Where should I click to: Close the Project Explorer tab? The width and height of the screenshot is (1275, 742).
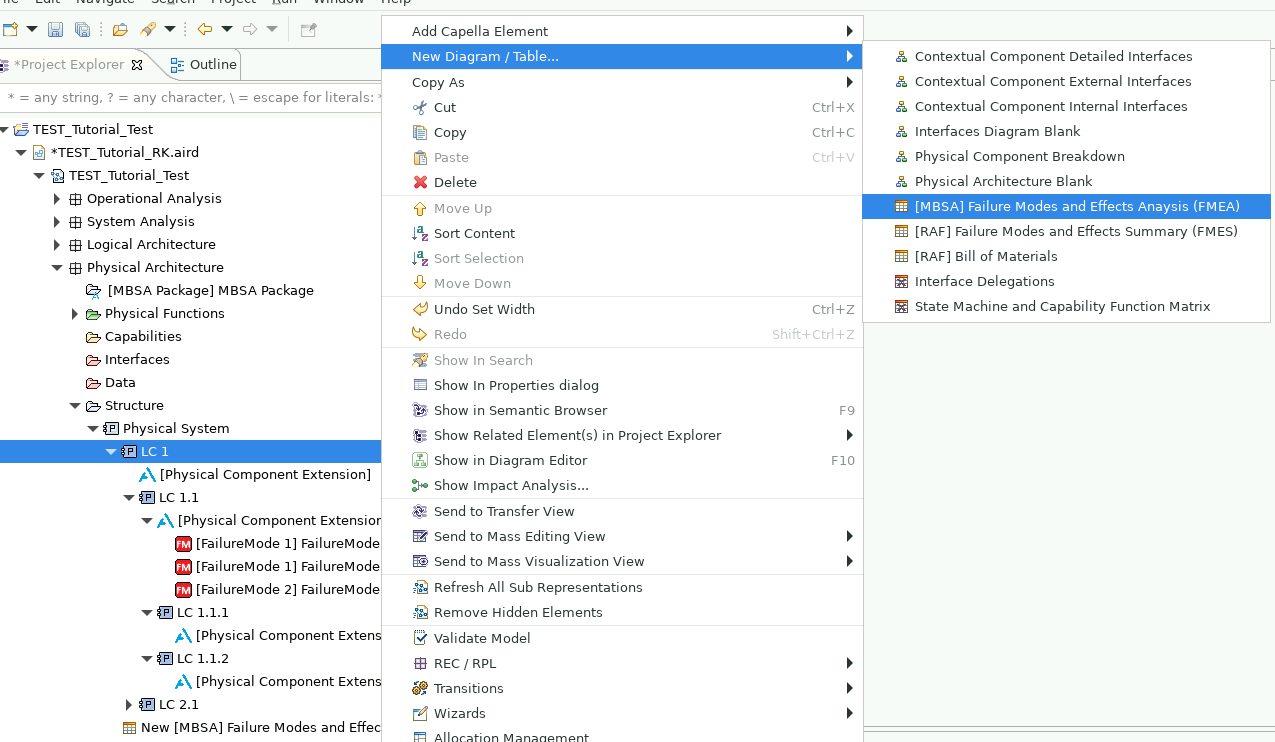(137, 65)
